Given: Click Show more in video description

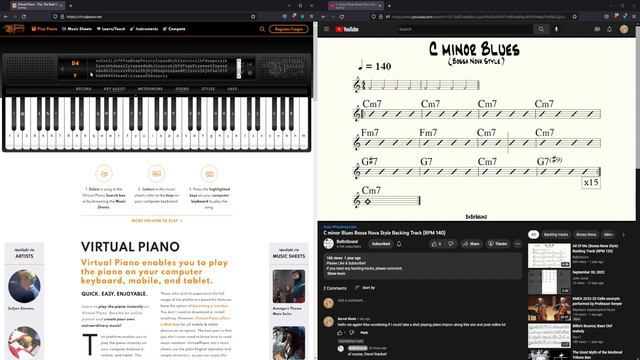Looking at the screenshot, I should (336, 273).
